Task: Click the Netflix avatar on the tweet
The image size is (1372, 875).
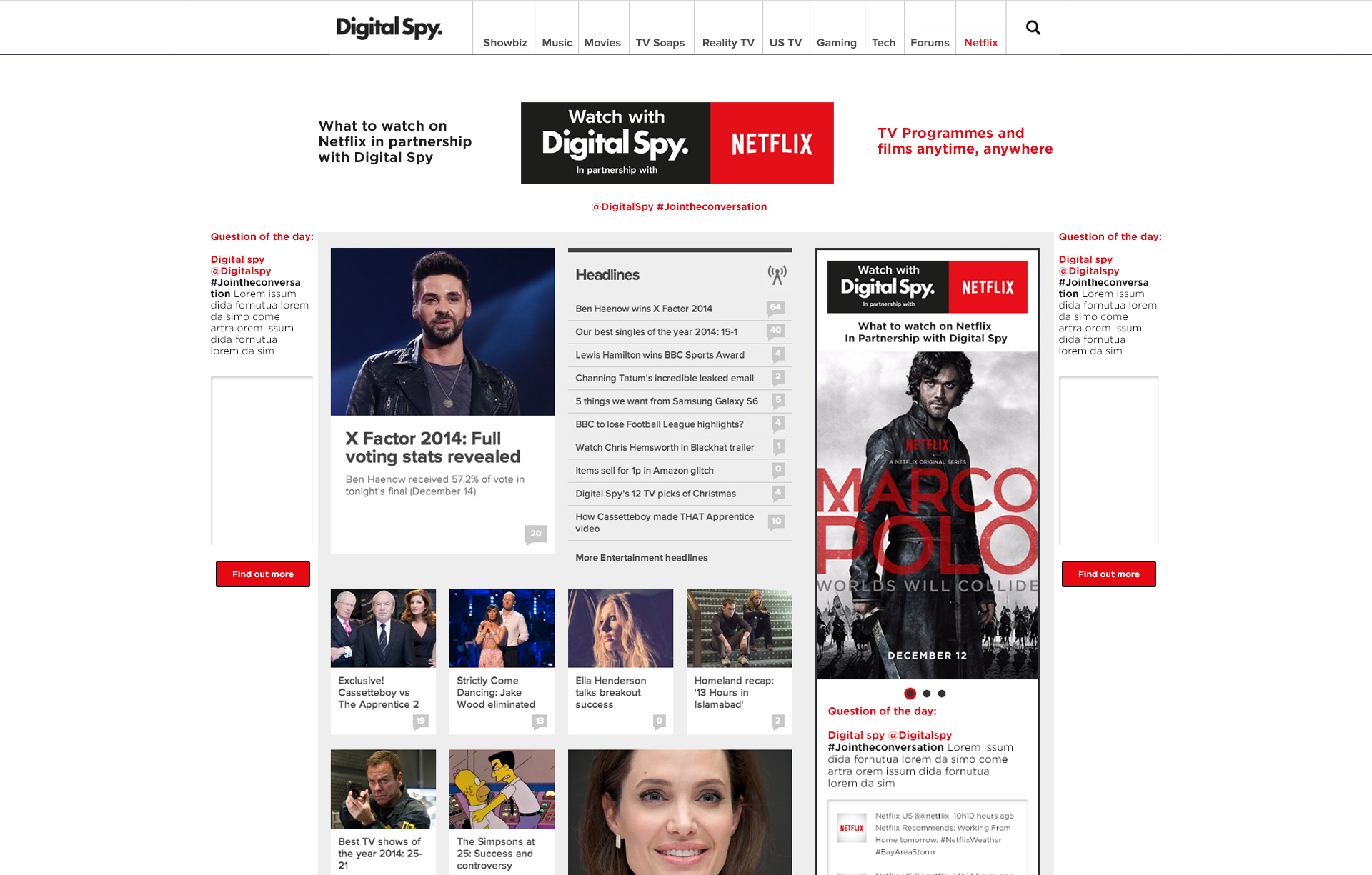Action: point(850,829)
